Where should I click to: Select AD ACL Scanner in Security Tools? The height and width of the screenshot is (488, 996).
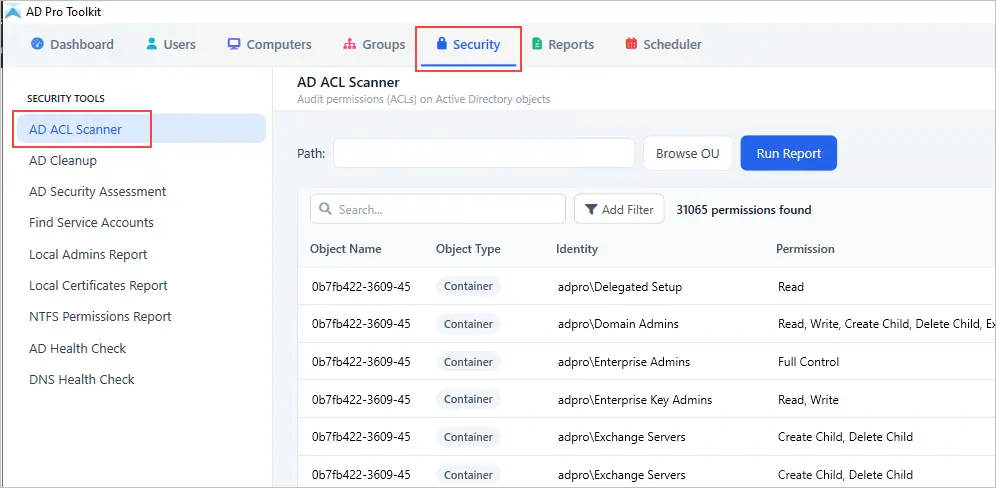coord(141,129)
